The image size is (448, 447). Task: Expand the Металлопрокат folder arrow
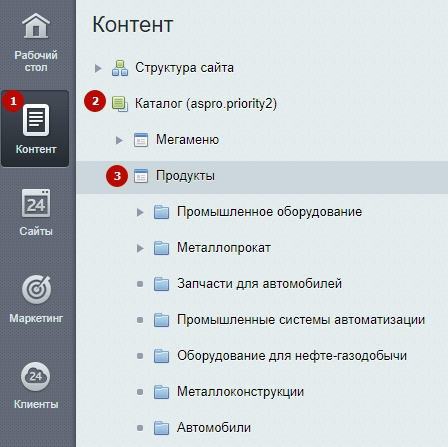[140, 248]
